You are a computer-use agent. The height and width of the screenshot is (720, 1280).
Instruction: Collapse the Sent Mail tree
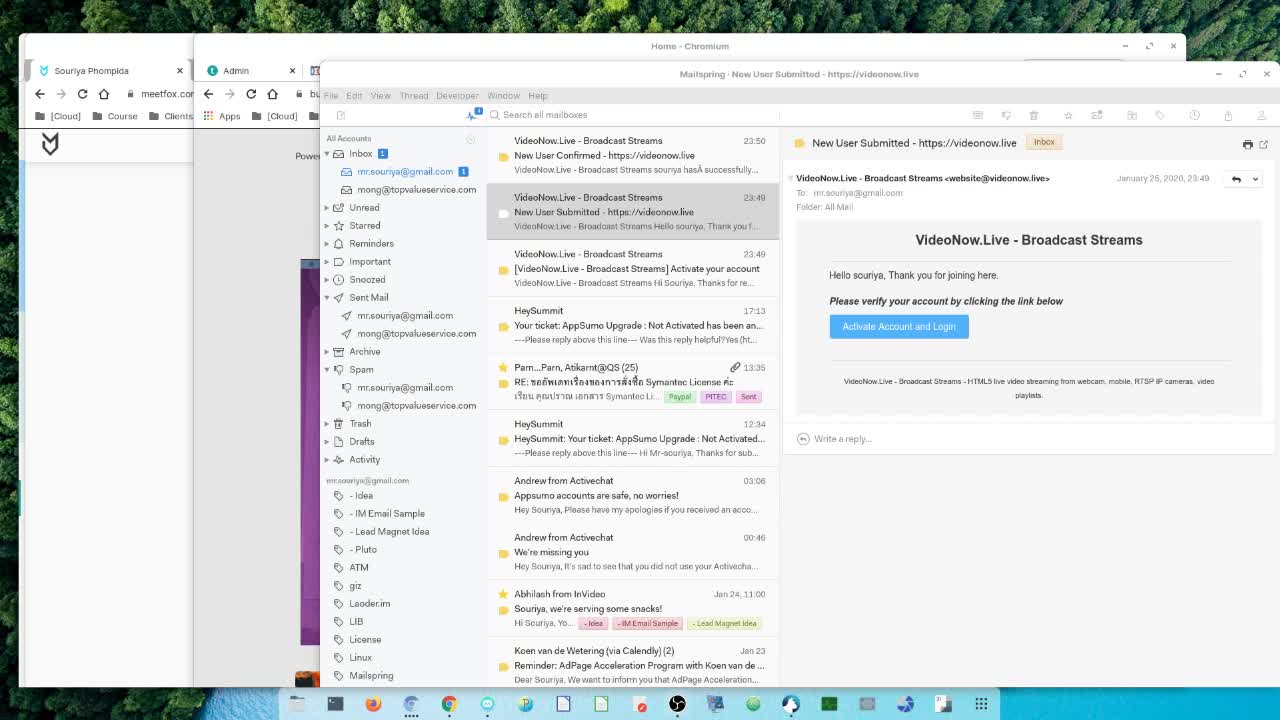[x=327, y=298]
